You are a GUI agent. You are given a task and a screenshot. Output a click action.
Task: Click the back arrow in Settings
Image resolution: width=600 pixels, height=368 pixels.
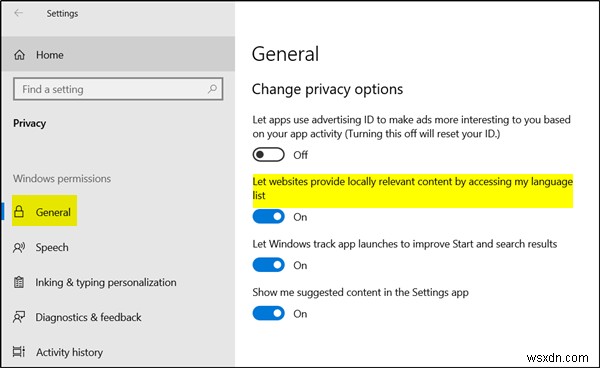click(x=18, y=13)
